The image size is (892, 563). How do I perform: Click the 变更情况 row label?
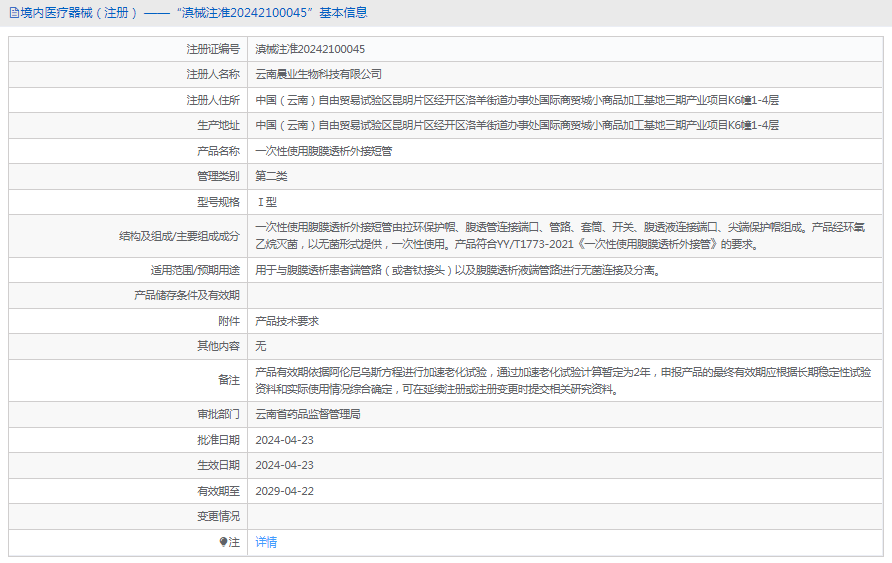click(218, 516)
